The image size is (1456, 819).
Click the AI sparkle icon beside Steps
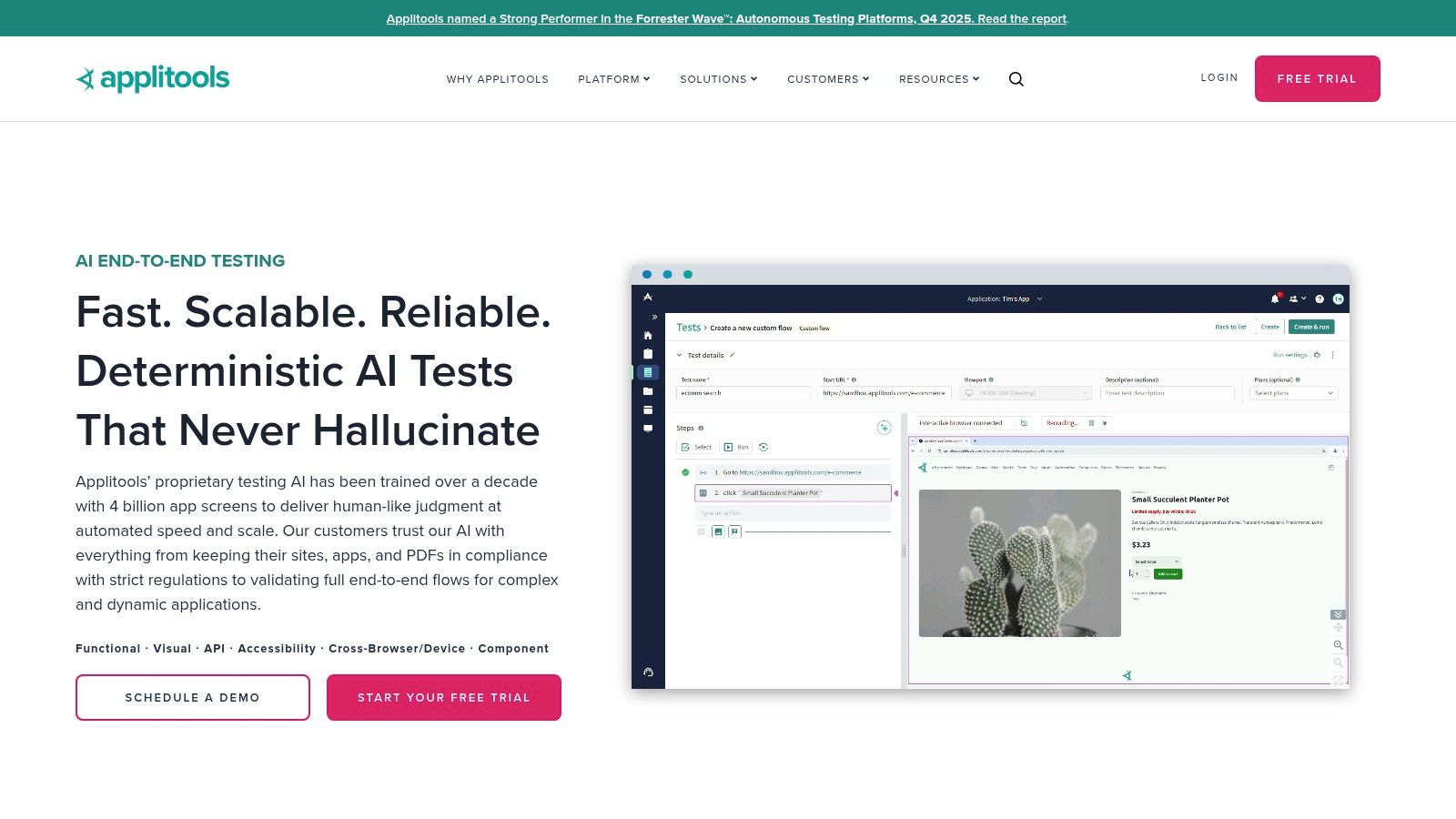[x=884, y=428]
